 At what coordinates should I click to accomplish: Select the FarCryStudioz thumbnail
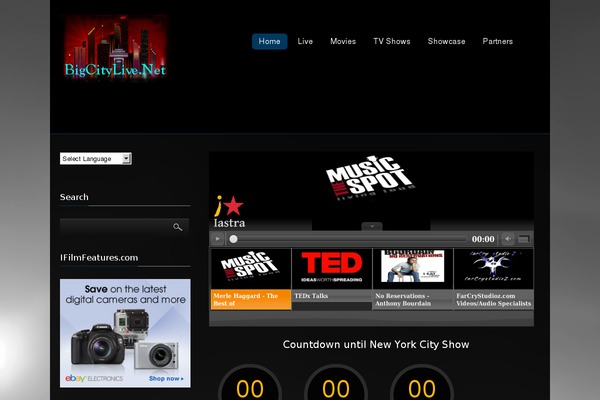click(494, 269)
